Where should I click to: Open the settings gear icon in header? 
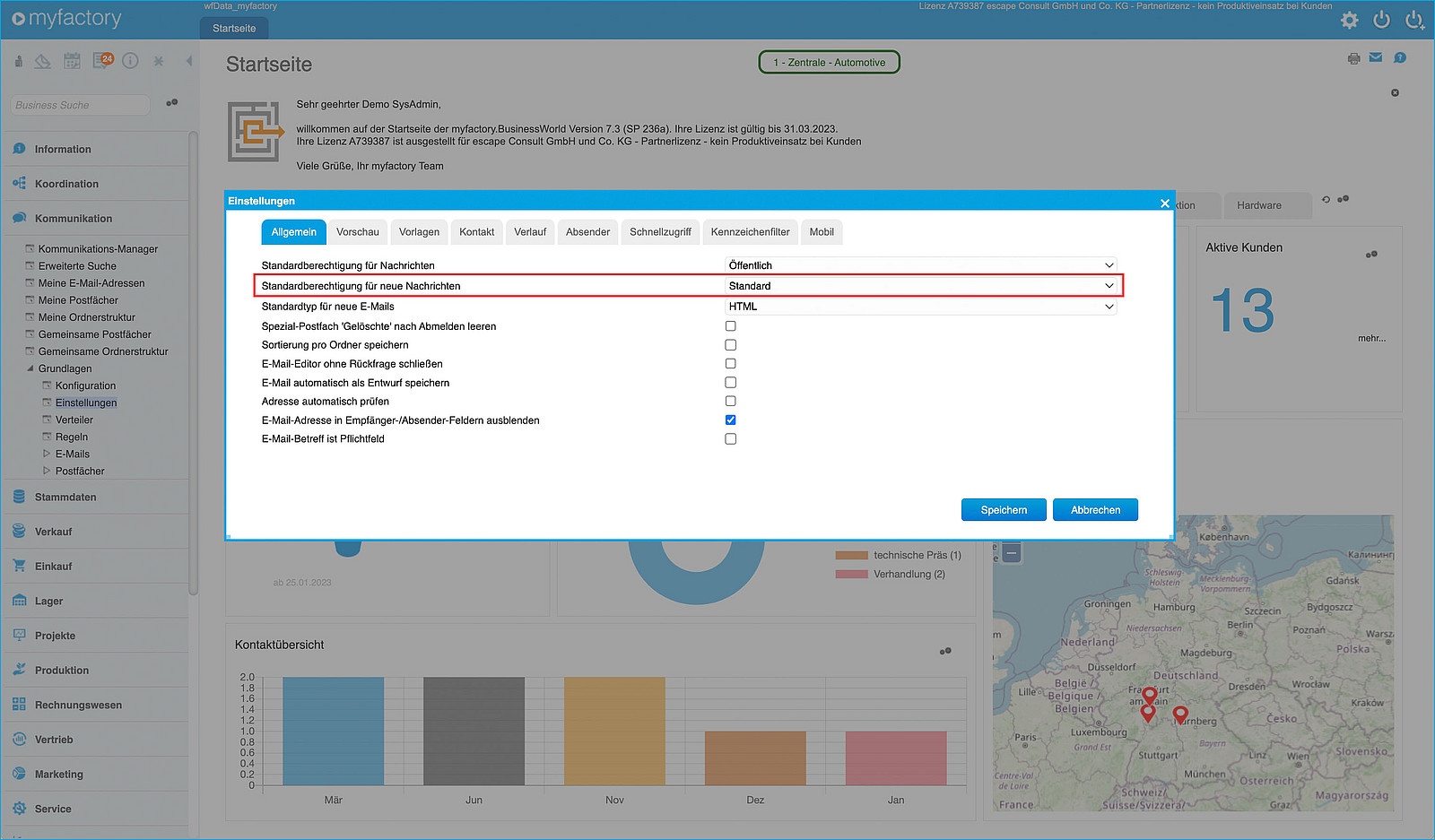(1349, 20)
